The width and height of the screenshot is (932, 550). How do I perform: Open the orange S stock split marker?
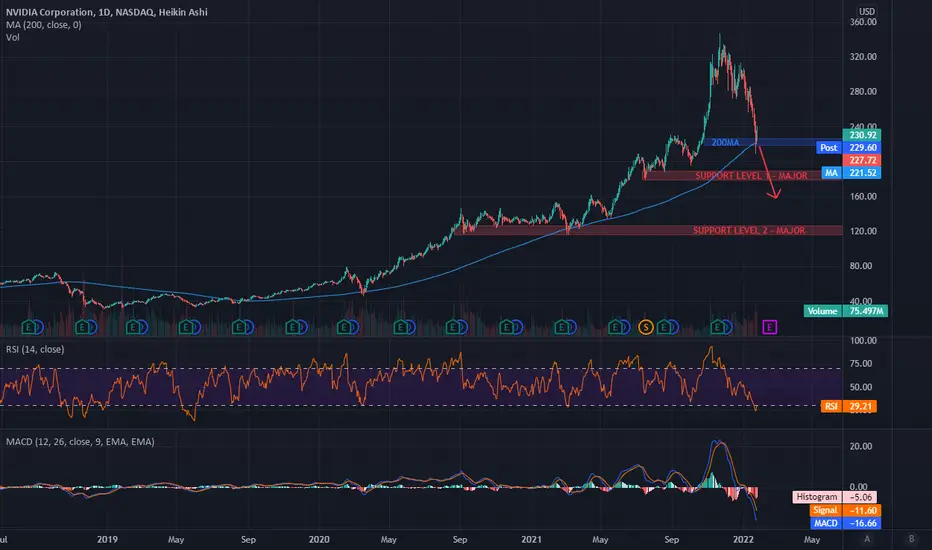pos(646,327)
